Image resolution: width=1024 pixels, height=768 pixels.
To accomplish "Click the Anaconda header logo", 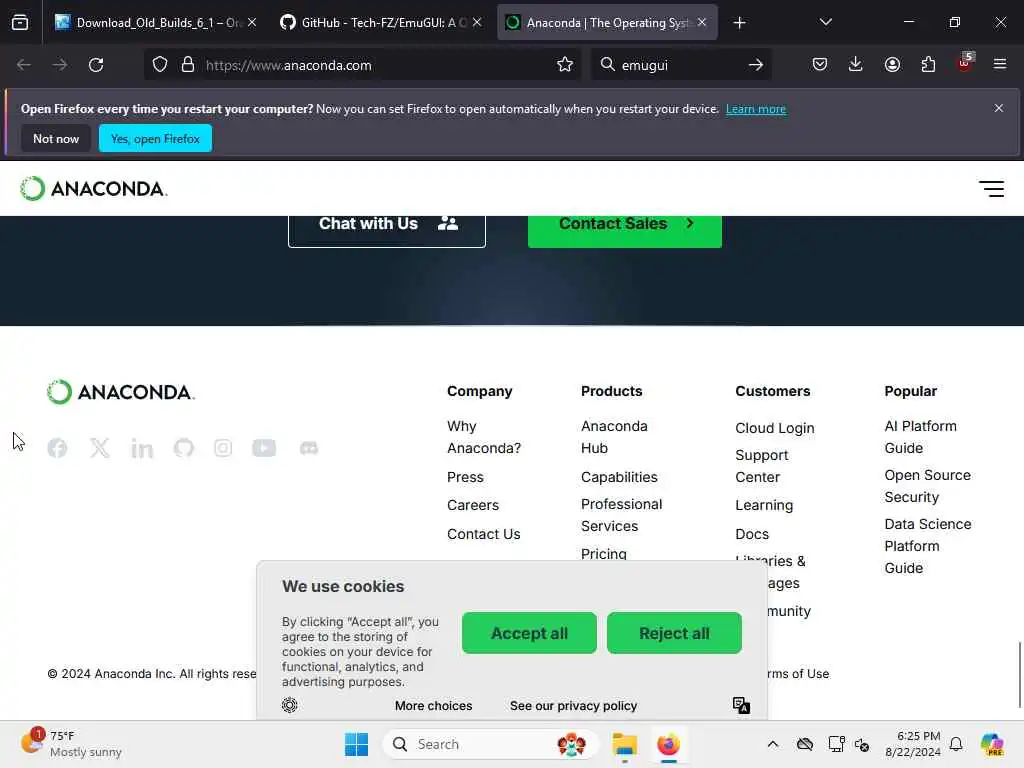I will [93, 189].
